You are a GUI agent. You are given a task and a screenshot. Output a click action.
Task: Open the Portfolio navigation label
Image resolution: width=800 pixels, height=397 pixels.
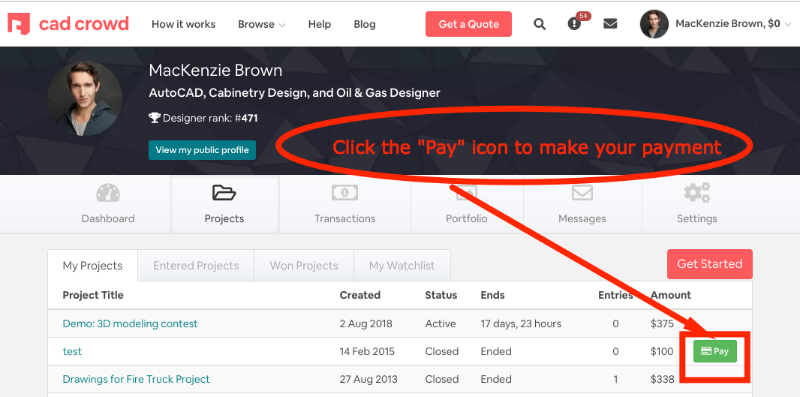click(x=466, y=218)
